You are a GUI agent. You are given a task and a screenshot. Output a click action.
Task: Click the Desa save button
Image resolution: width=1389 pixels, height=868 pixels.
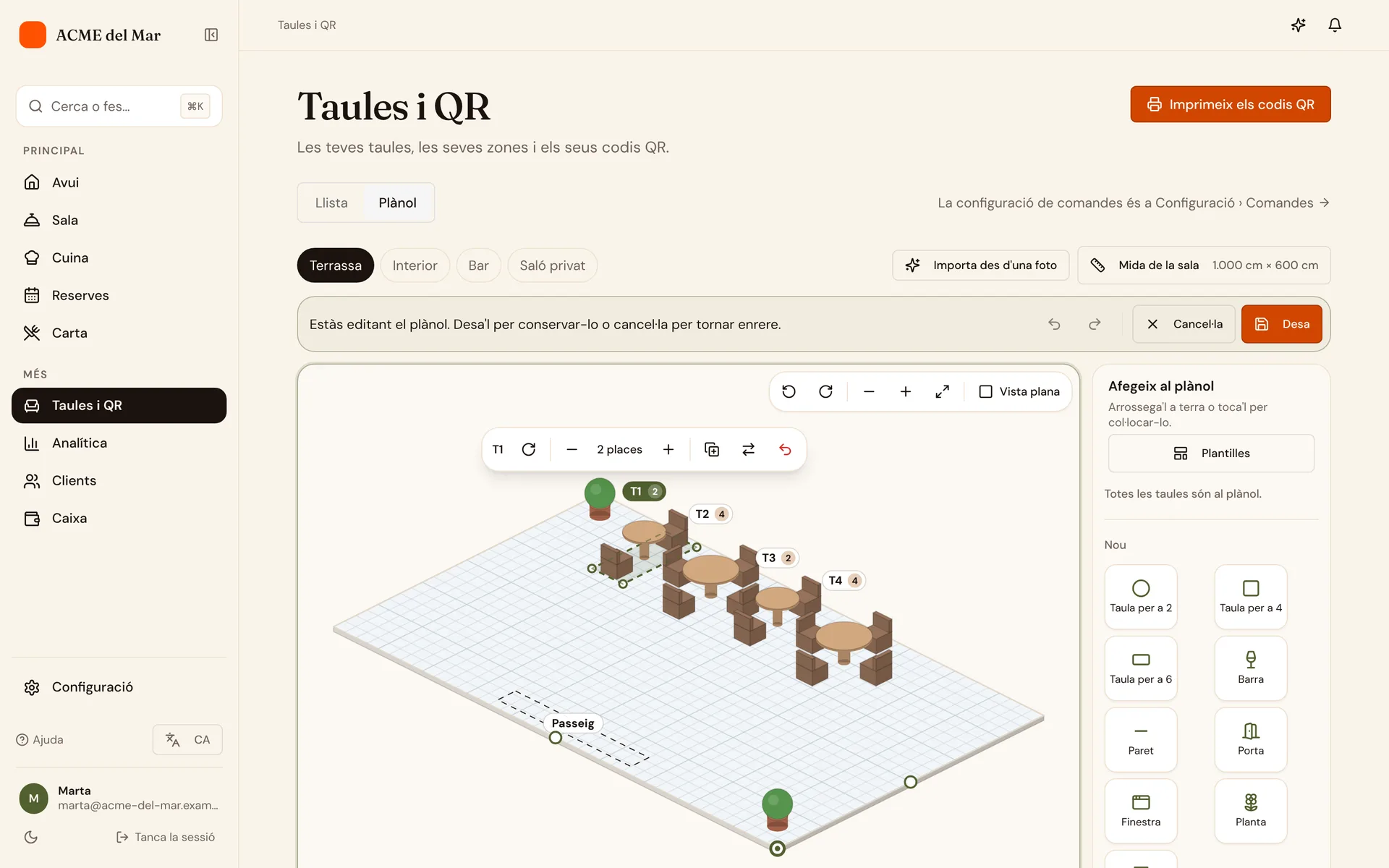pyautogui.click(x=1281, y=324)
